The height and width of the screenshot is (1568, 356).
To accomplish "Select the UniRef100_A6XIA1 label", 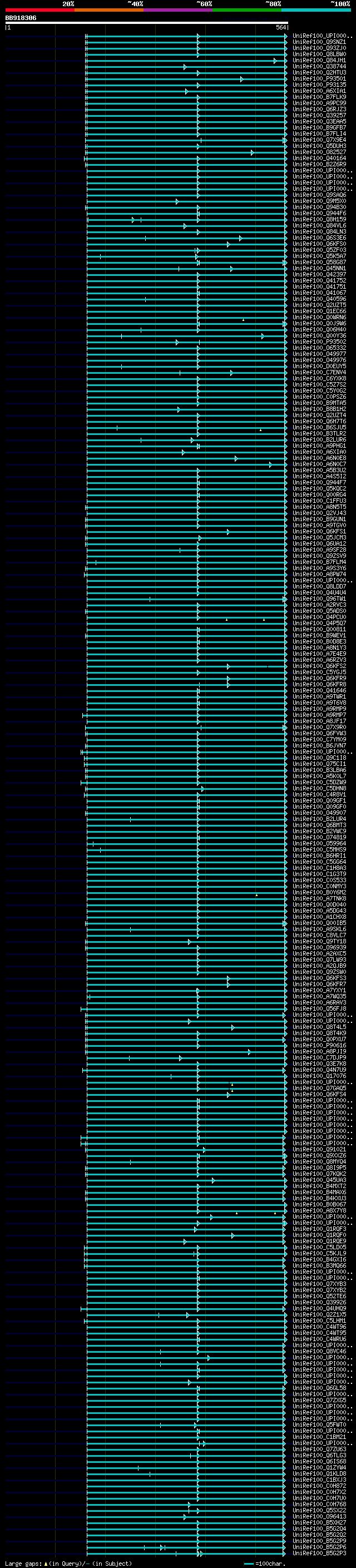I will (319, 91).
